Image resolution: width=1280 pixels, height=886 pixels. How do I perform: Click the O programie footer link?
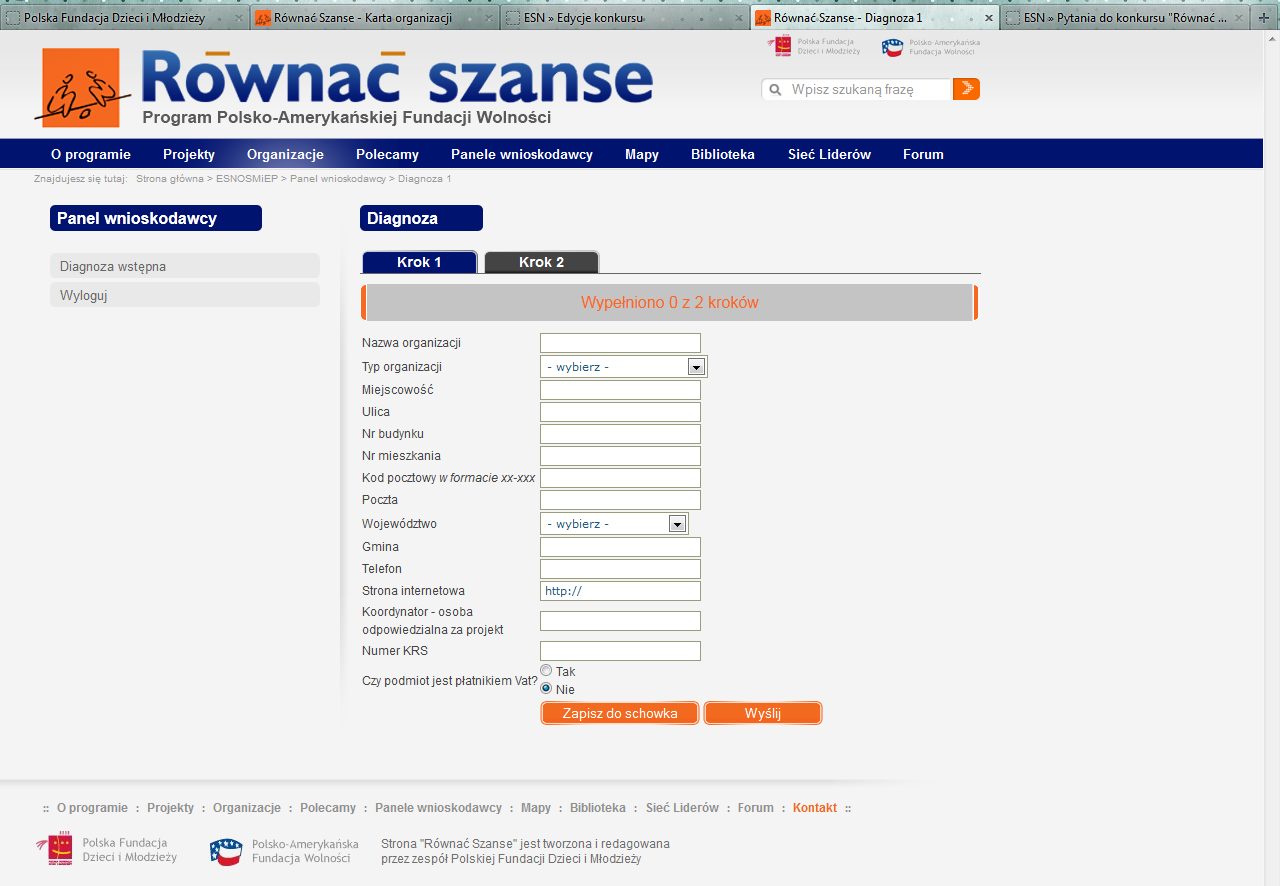[92, 808]
